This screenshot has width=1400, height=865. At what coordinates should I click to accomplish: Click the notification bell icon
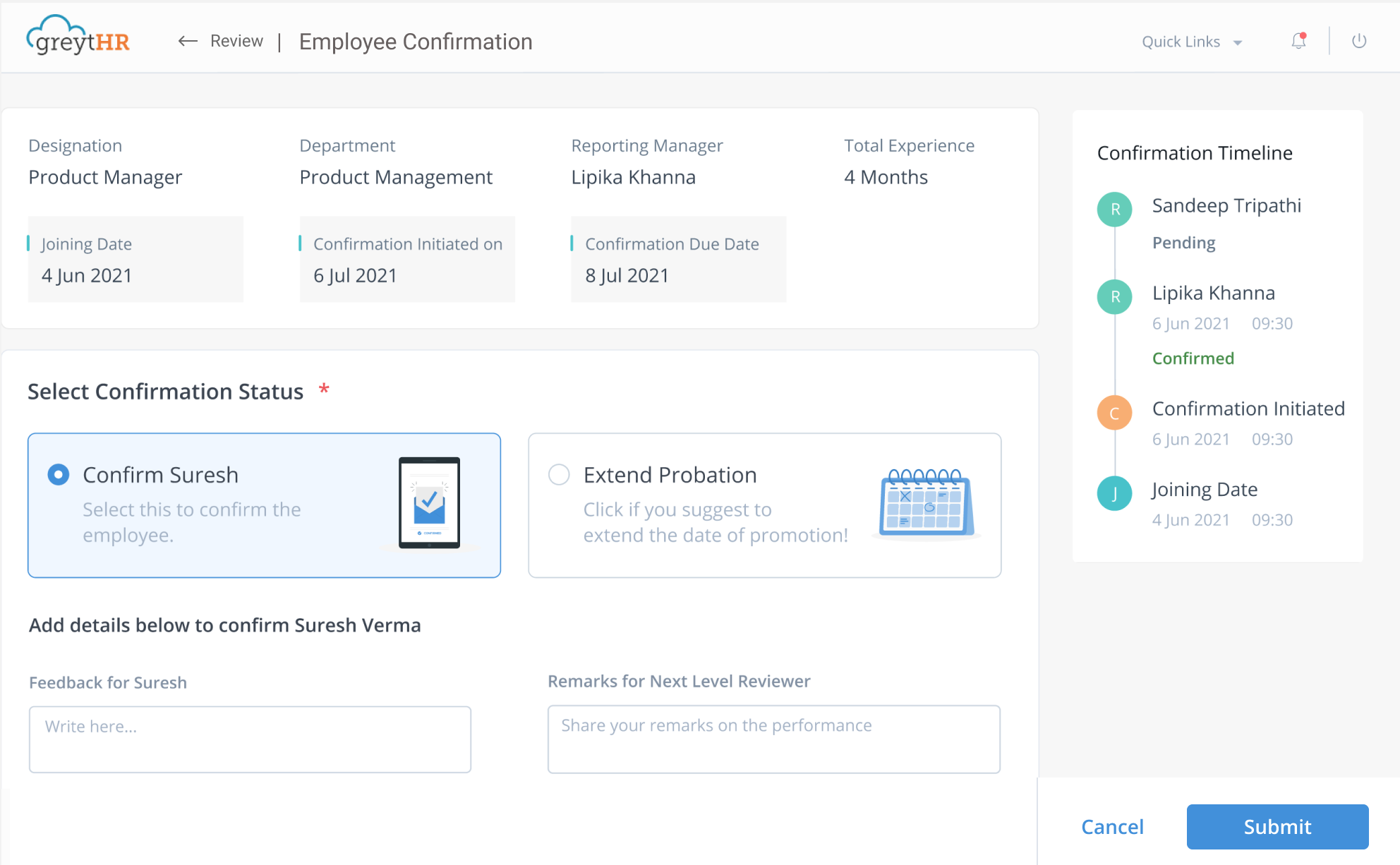point(1298,41)
